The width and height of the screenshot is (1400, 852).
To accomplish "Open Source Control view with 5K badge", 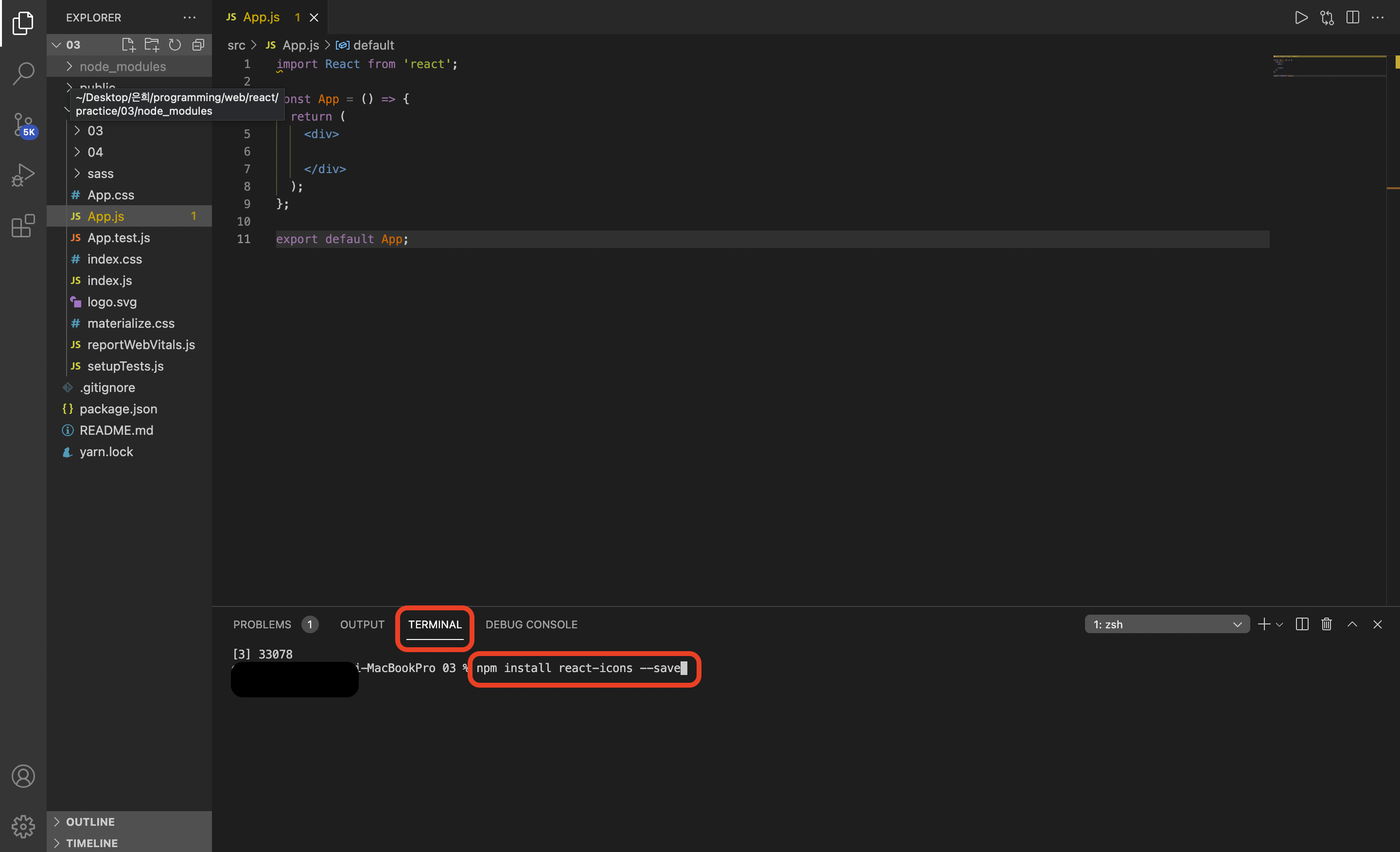I will [23, 124].
